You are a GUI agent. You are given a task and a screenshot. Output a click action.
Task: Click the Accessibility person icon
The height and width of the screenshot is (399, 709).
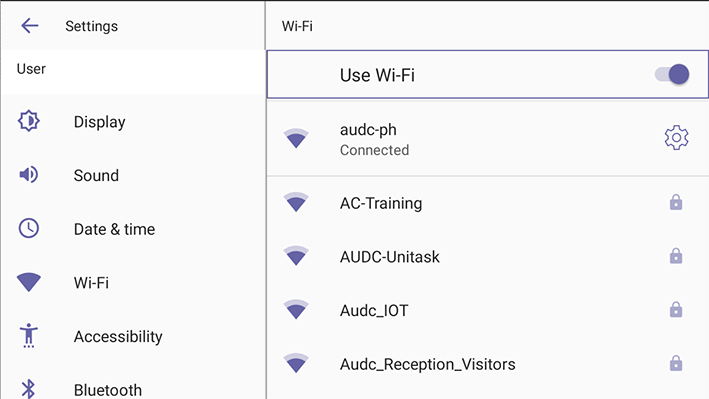28,336
